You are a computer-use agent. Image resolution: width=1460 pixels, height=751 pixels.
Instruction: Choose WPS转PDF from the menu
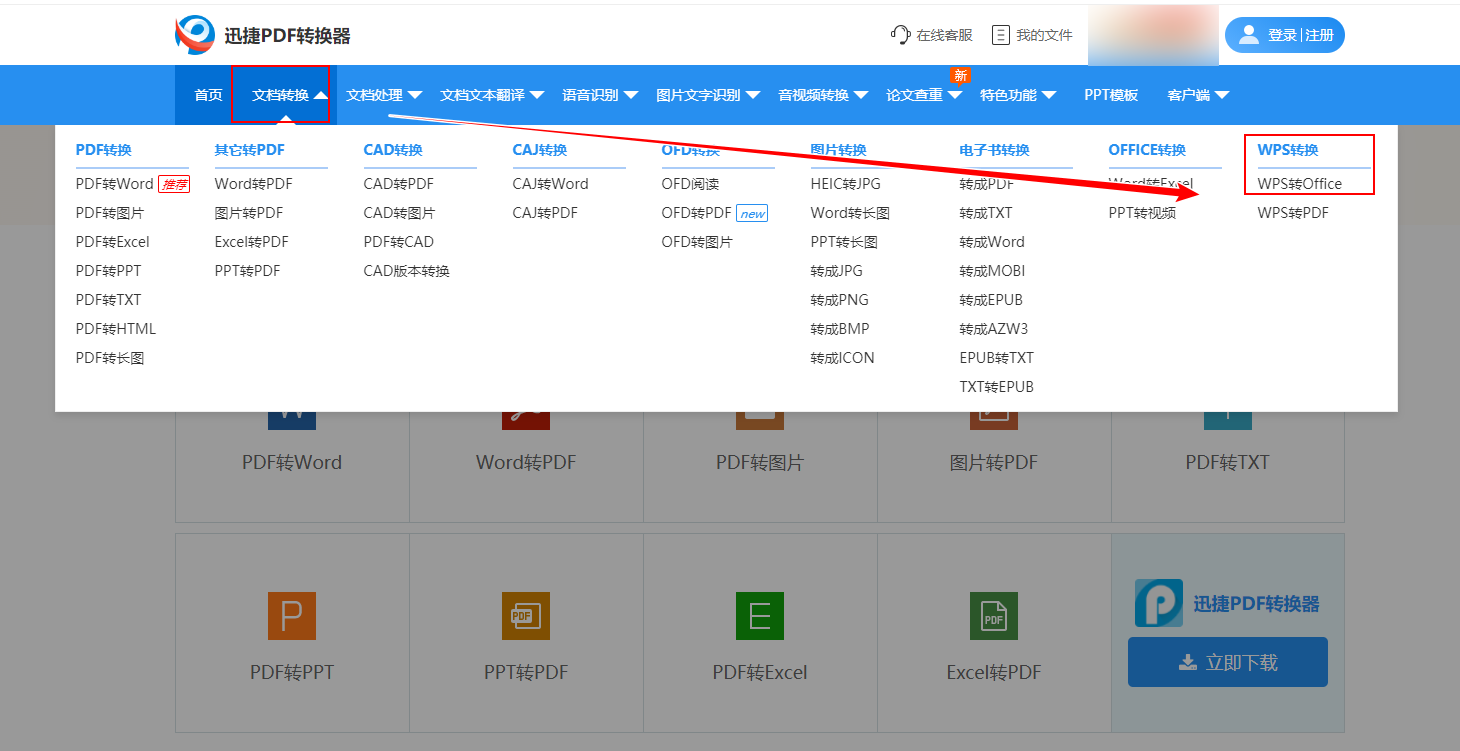(x=1293, y=213)
